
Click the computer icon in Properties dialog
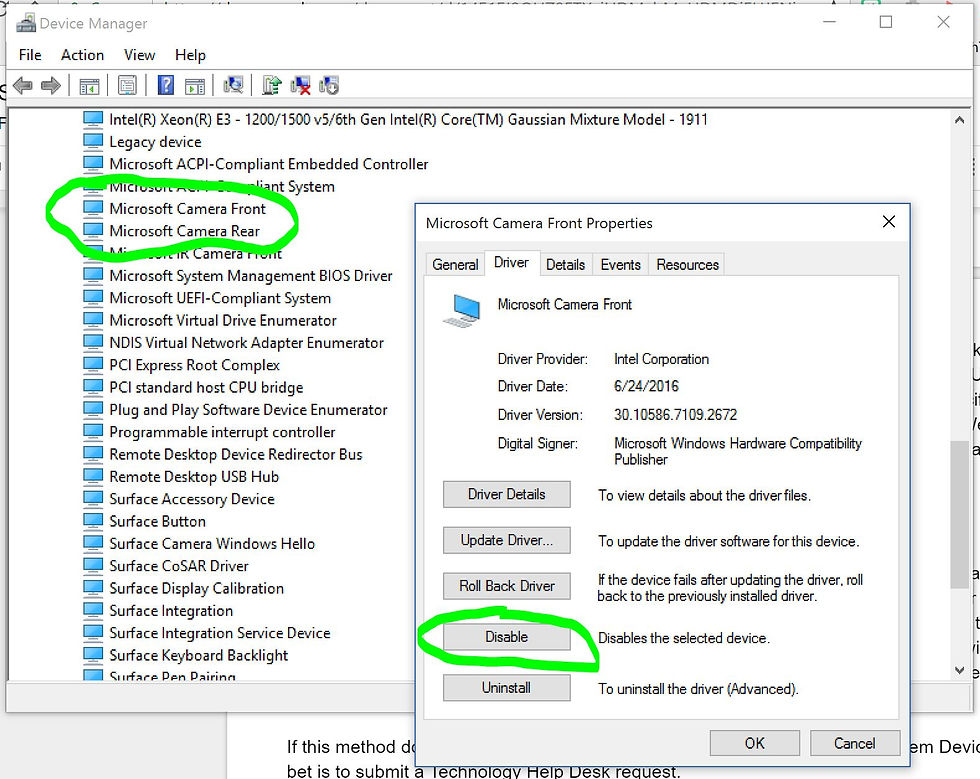tap(461, 310)
